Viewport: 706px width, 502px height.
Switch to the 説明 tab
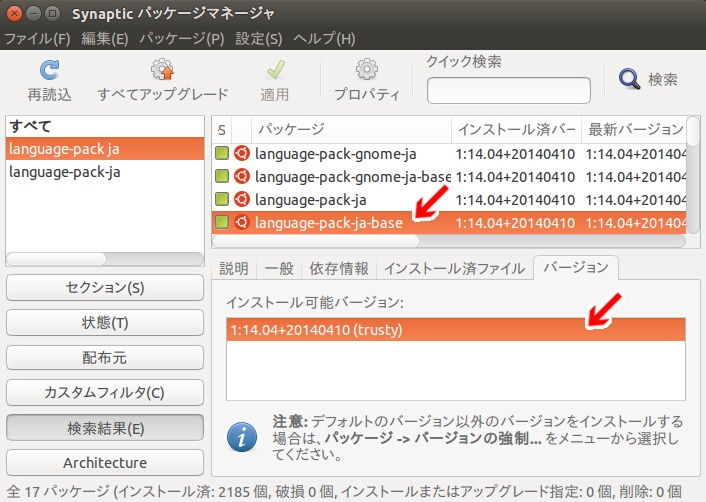pos(234,269)
